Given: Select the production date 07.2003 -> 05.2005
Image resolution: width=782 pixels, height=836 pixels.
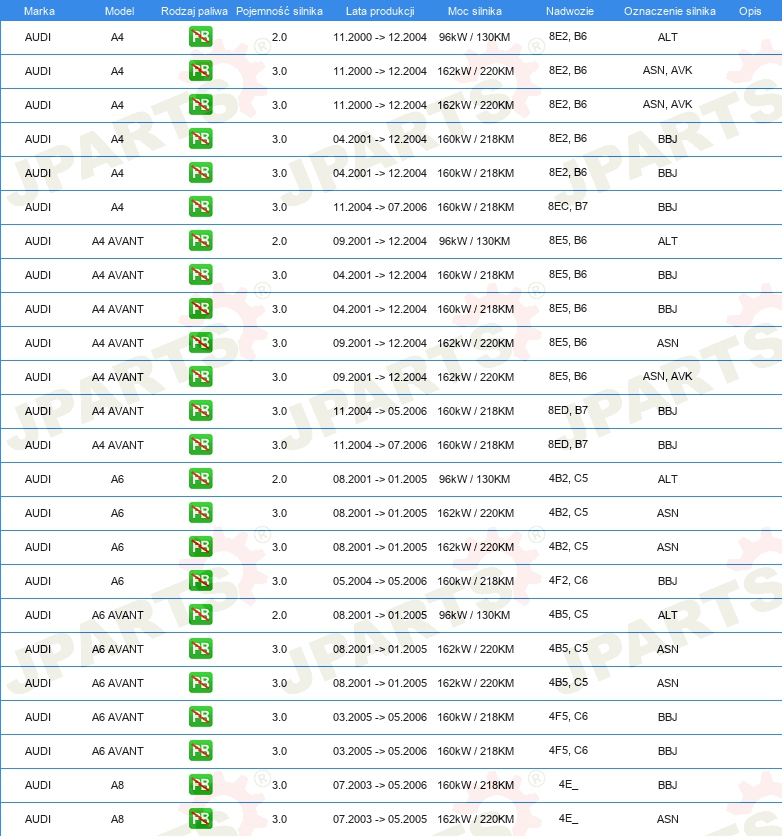Looking at the screenshot, I should [380, 819].
